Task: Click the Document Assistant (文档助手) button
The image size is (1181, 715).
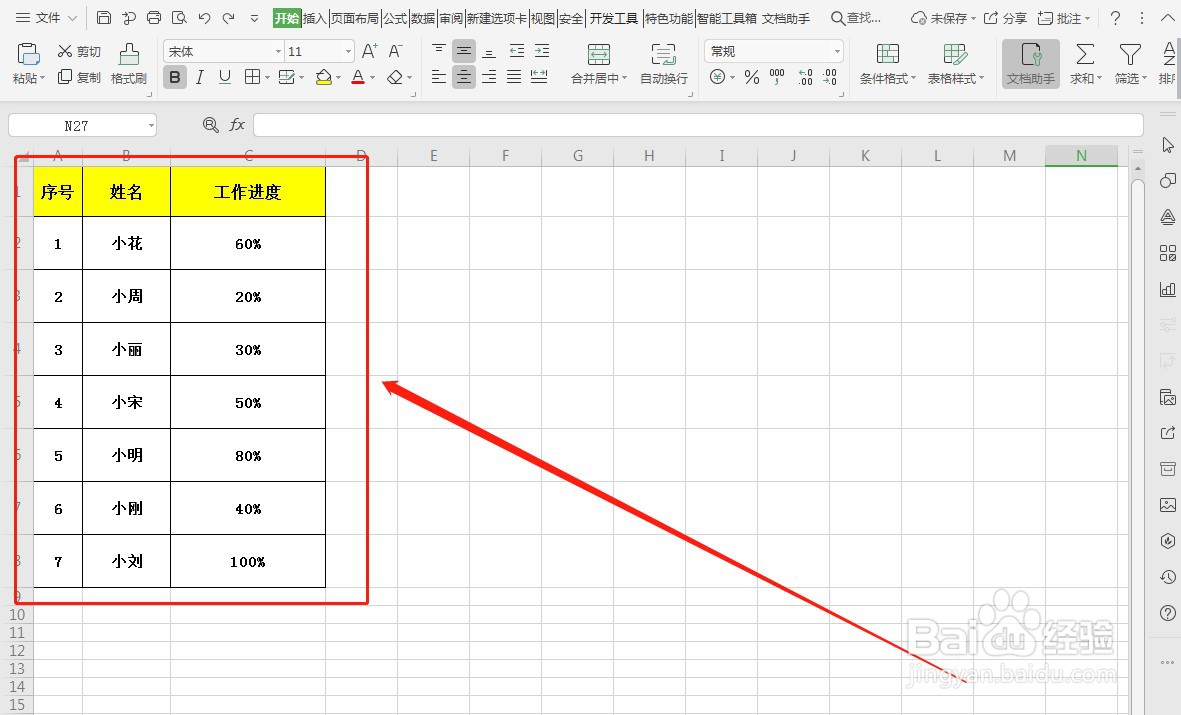Action: 1030,64
